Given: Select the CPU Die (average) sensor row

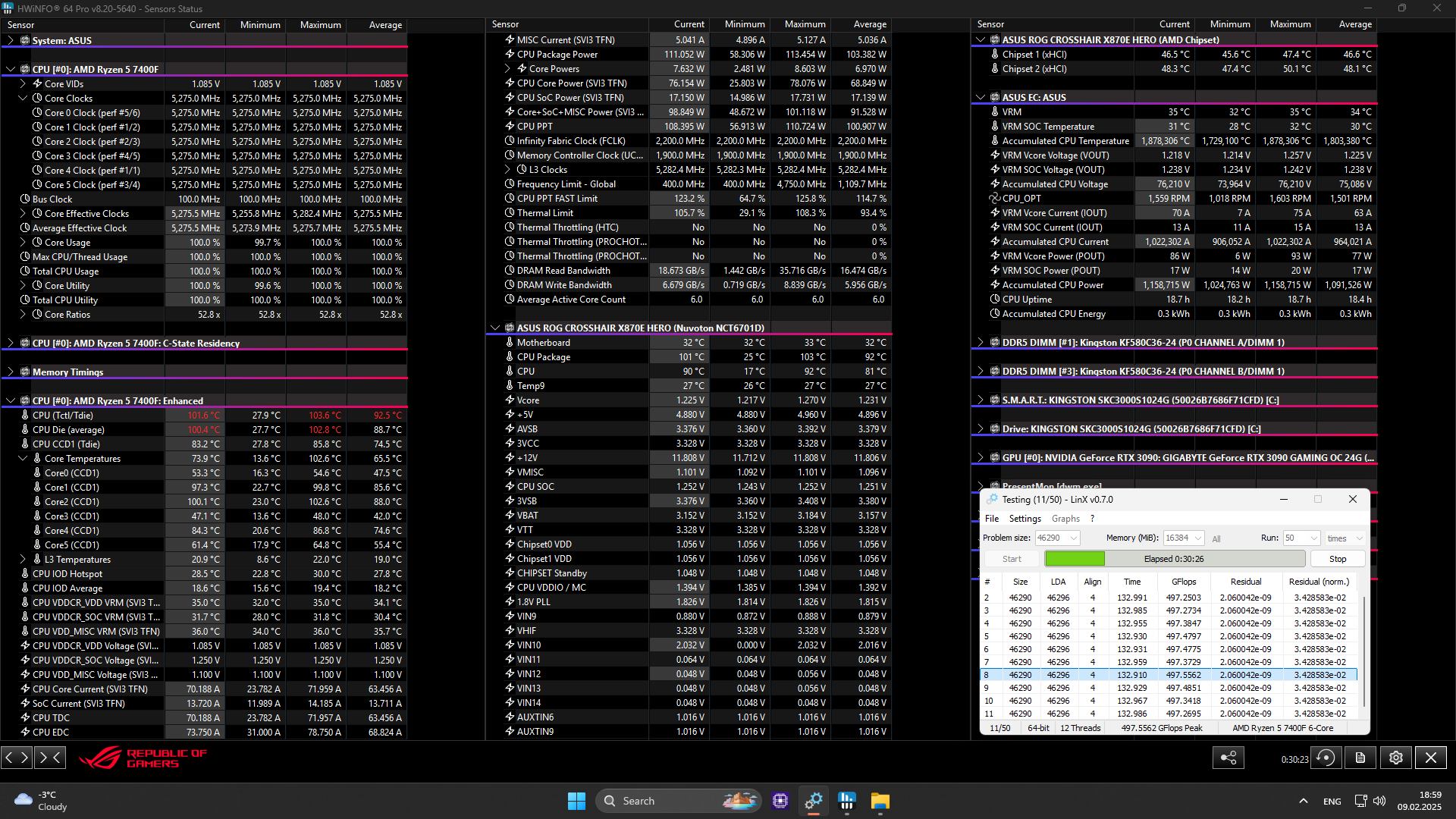Looking at the screenshot, I should pos(204,430).
